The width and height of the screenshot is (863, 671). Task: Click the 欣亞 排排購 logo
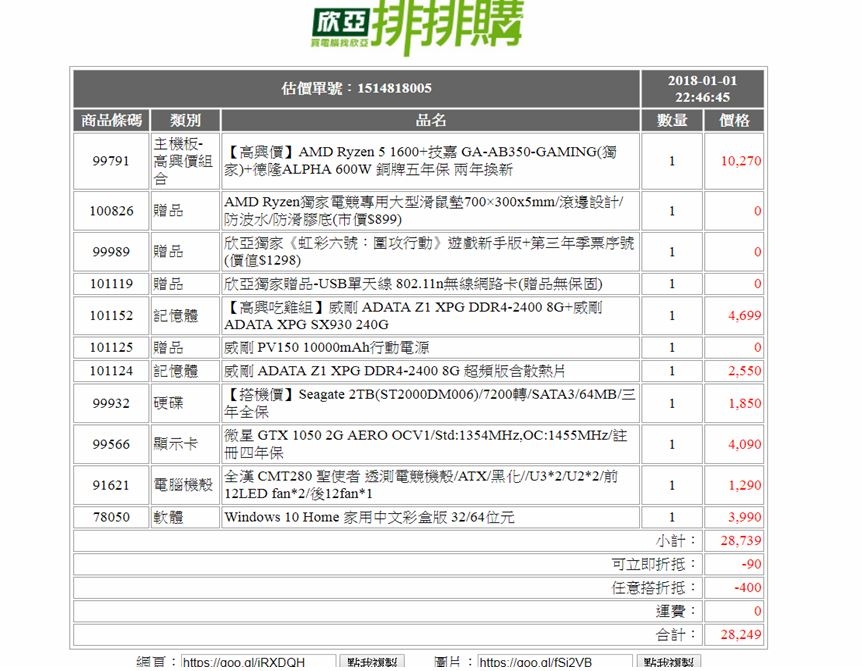[x=417, y=26]
